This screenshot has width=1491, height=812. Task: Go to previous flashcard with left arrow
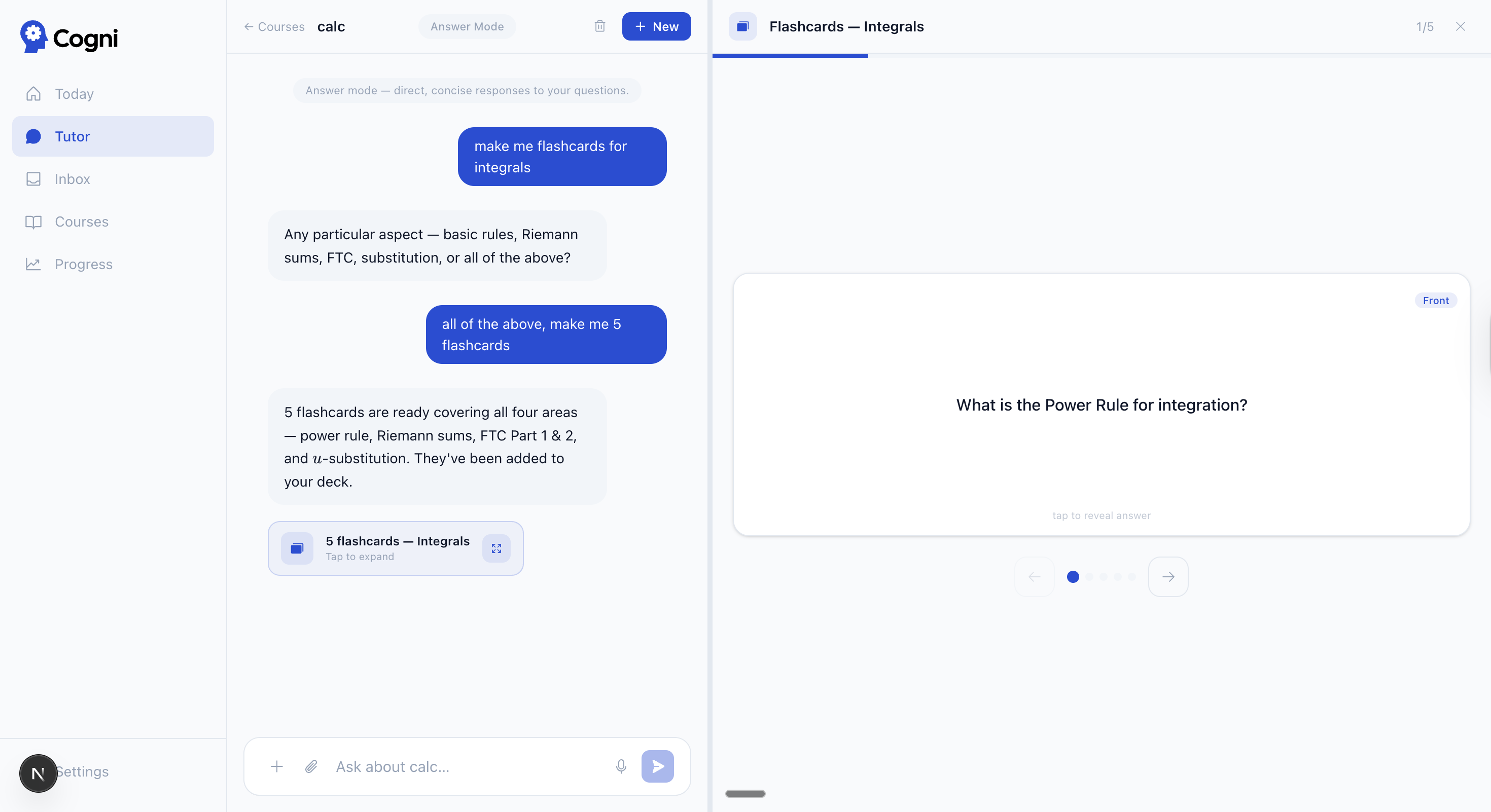pos(1035,577)
